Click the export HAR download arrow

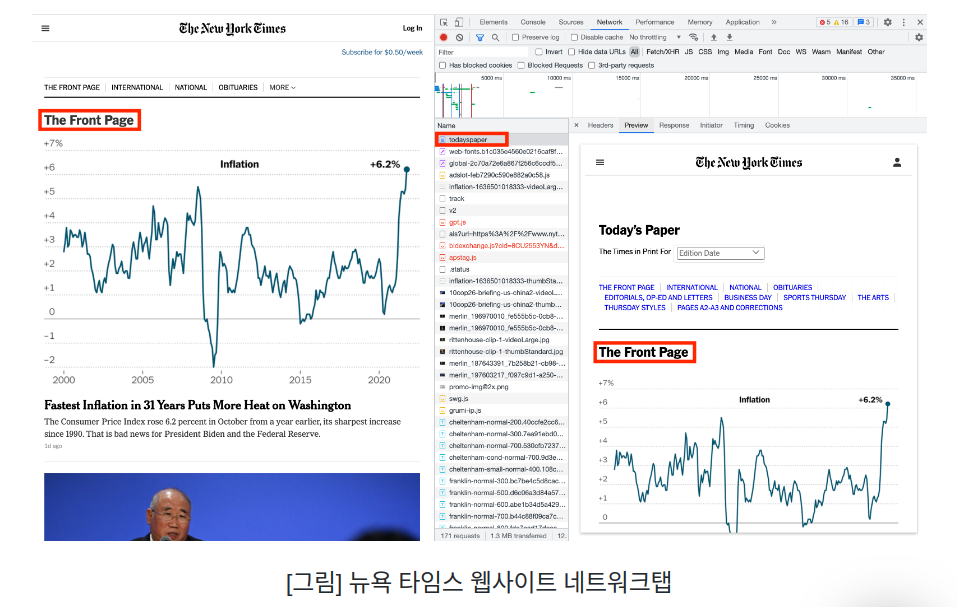(x=729, y=37)
